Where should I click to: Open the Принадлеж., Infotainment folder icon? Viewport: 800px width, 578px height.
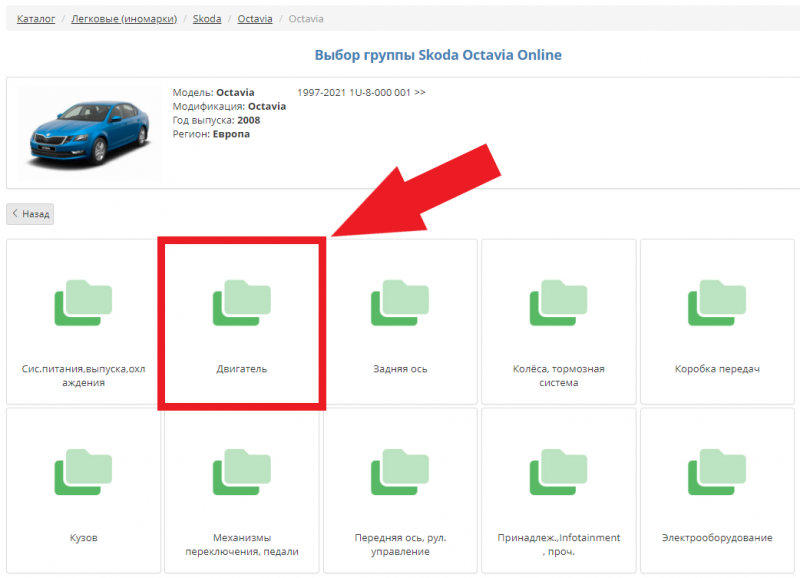pos(559,472)
